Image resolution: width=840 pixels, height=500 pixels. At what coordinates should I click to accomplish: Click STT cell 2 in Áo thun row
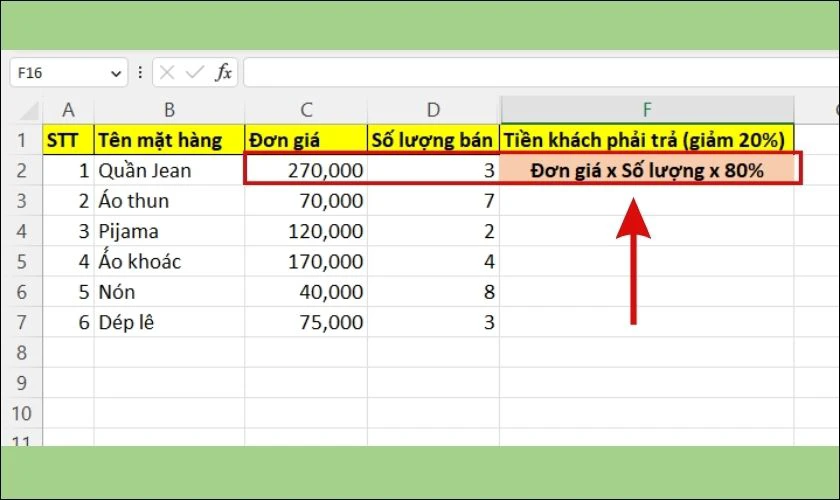[68, 201]
